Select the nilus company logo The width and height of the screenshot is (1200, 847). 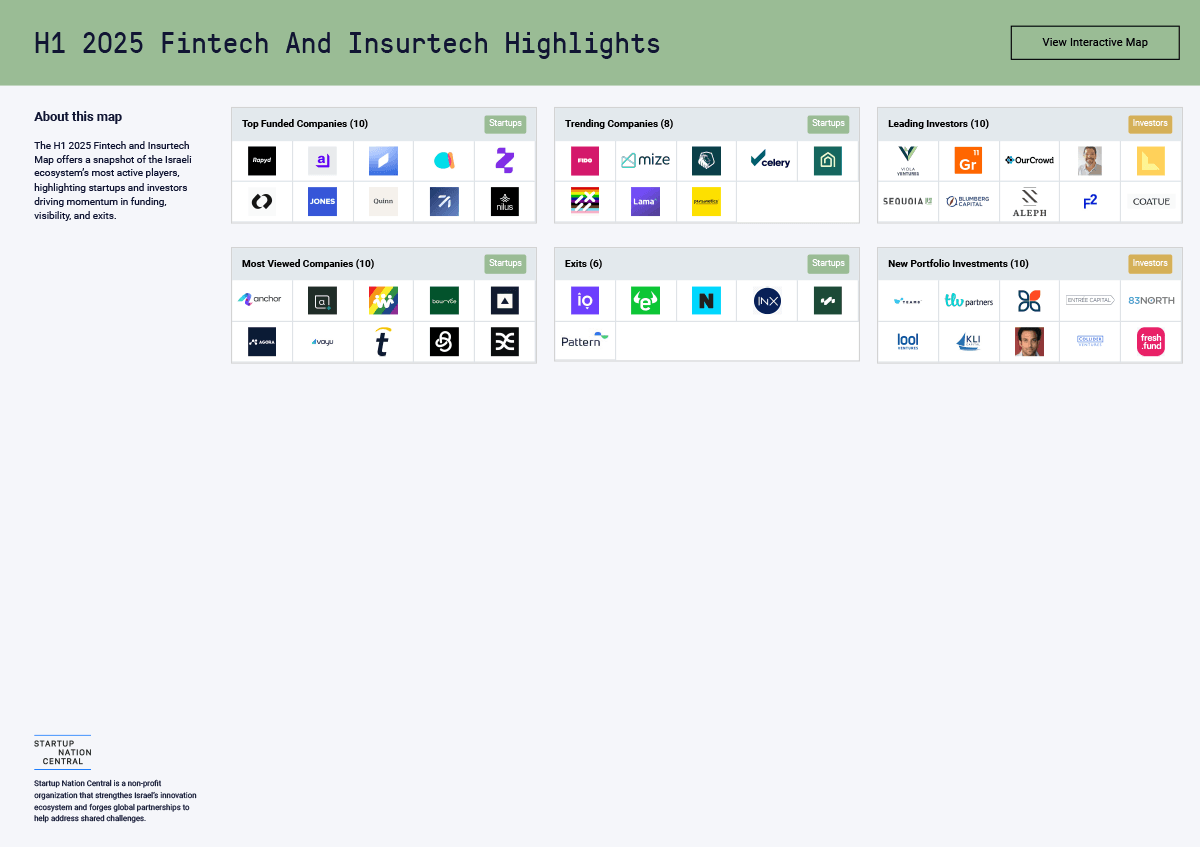(505, 201)
